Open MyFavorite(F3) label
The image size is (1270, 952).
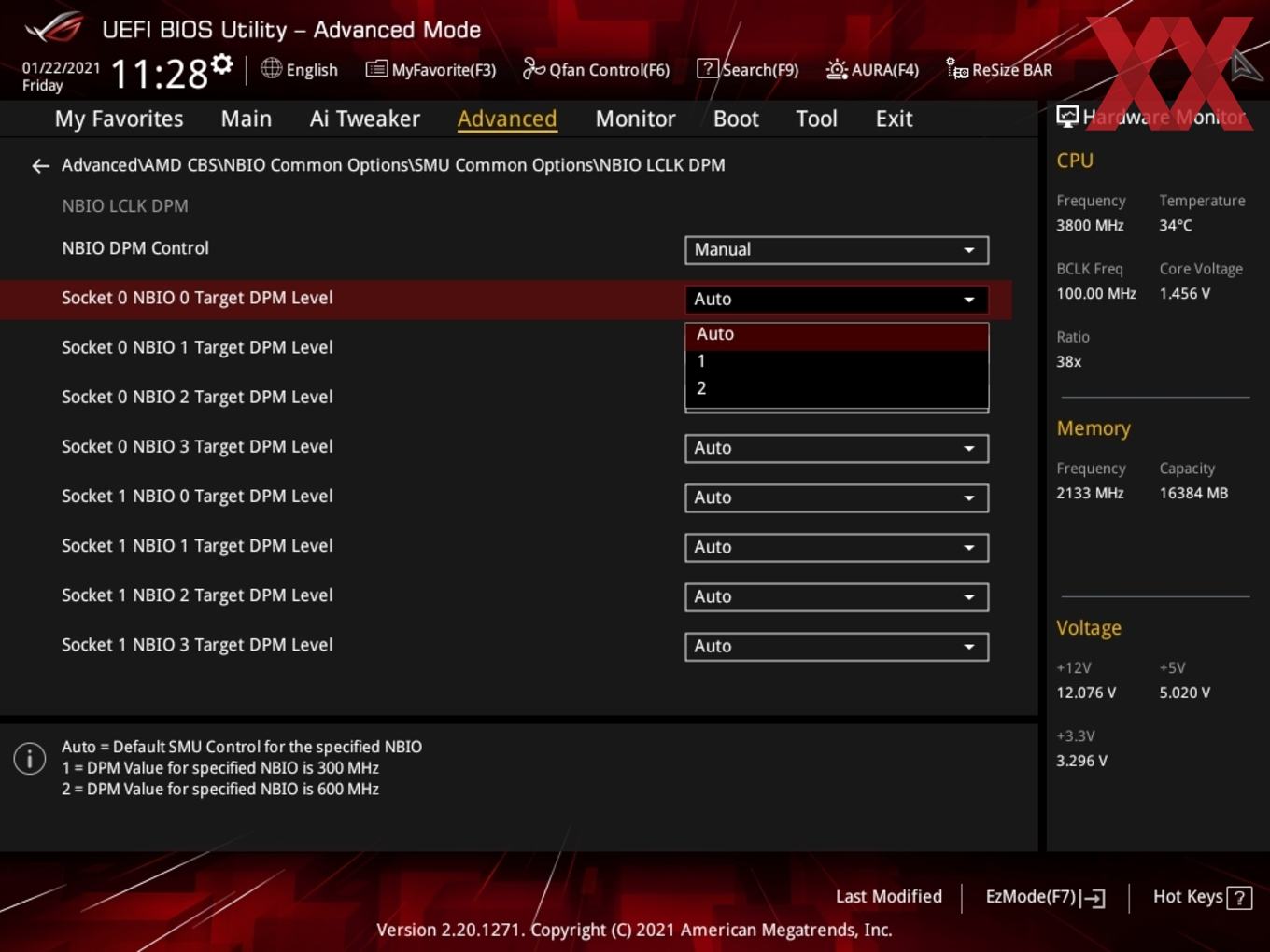click(x=444, y=70)
